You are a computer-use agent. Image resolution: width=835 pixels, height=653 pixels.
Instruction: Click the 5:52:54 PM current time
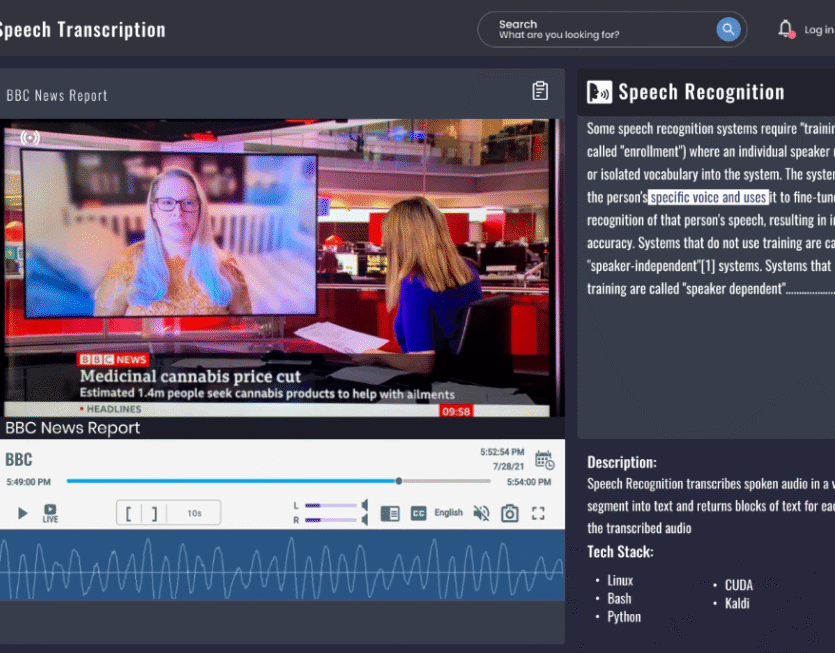pos(502,452)
